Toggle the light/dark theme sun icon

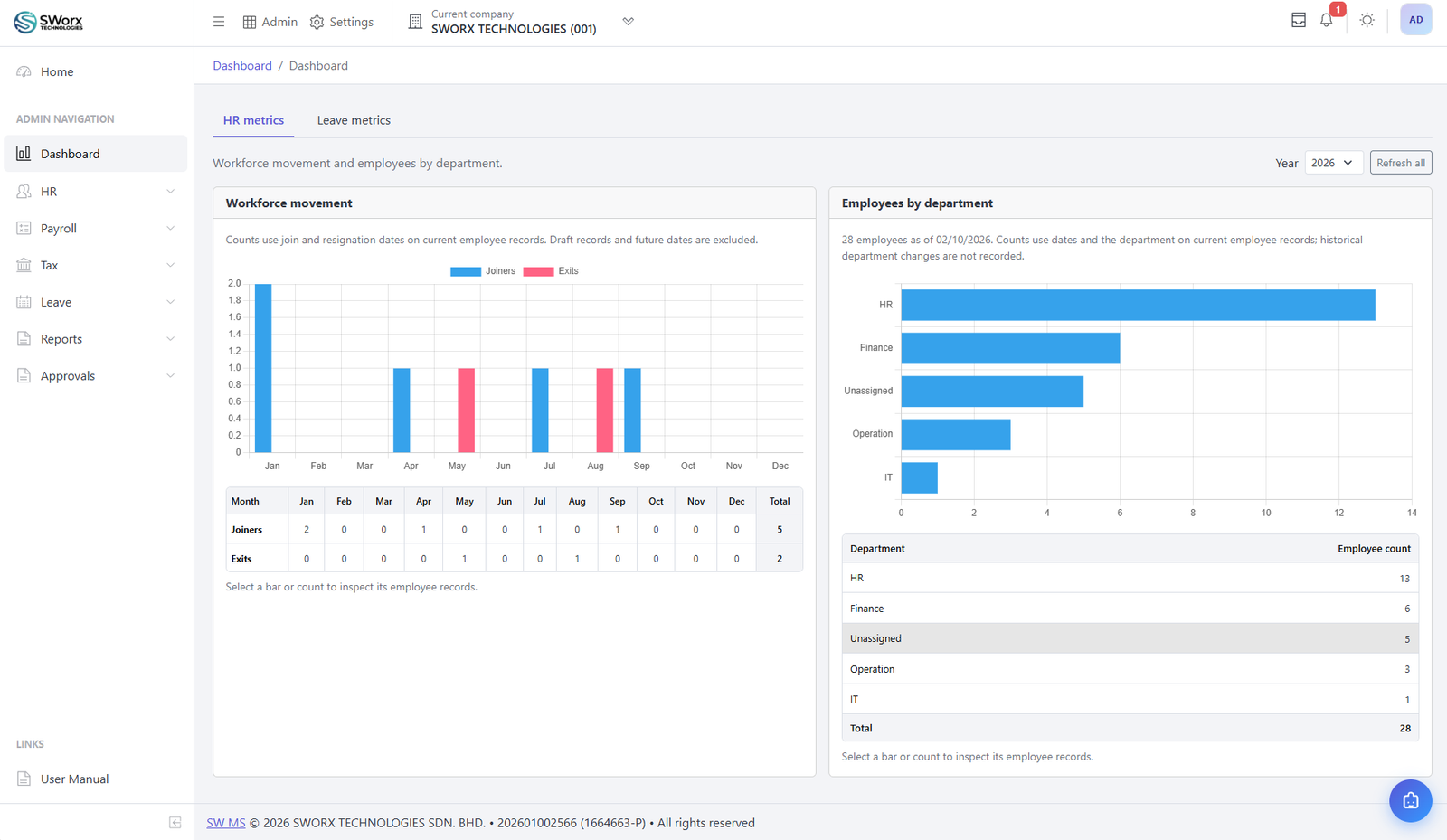point(1367,20)
